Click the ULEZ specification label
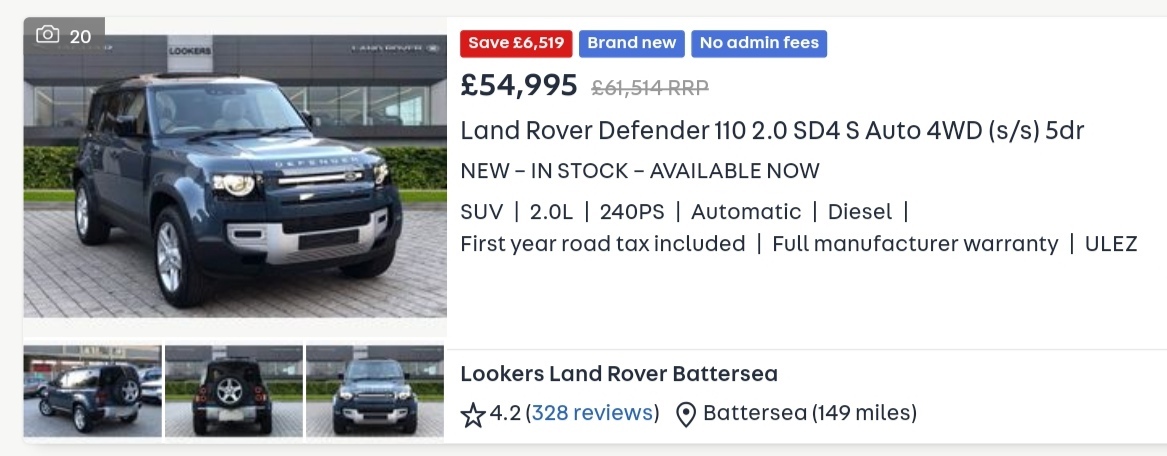Viewport: 1167px width, 456px height. point(1111,244)
